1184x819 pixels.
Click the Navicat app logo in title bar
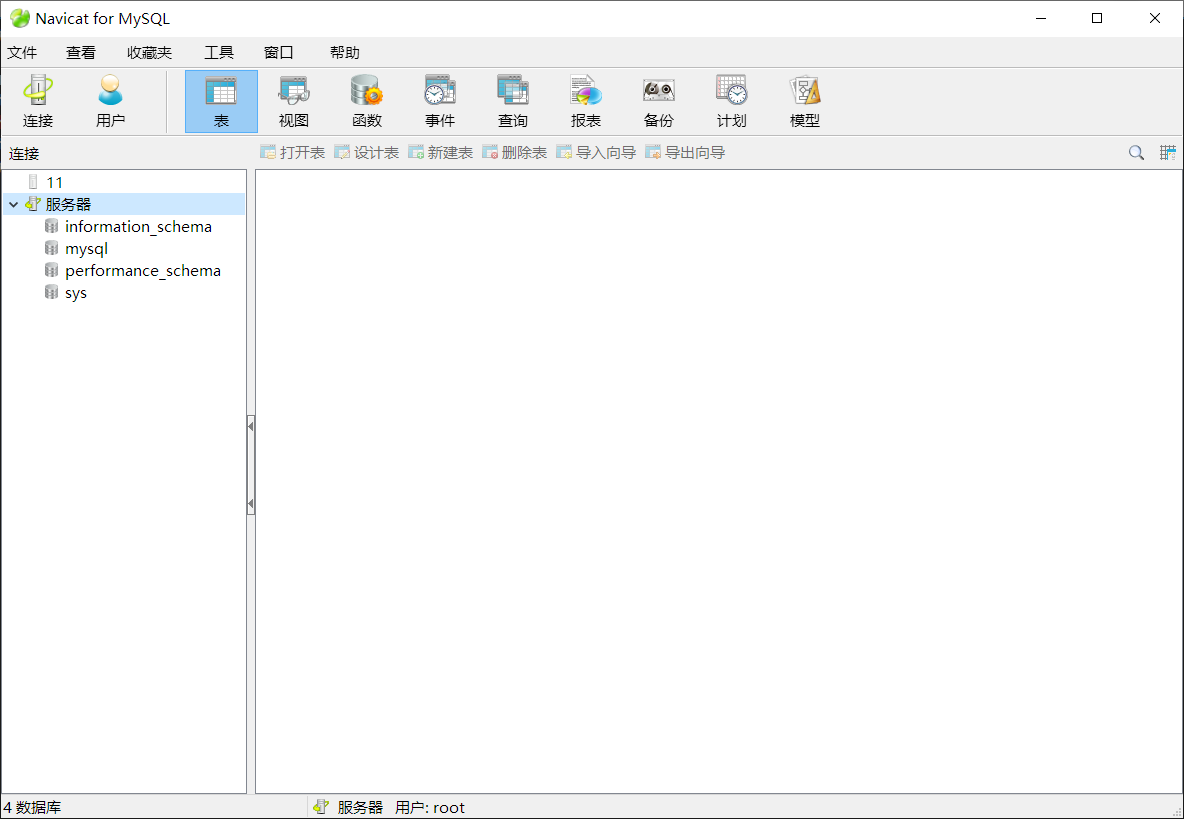pyautogui.click(x=20, y=18)
